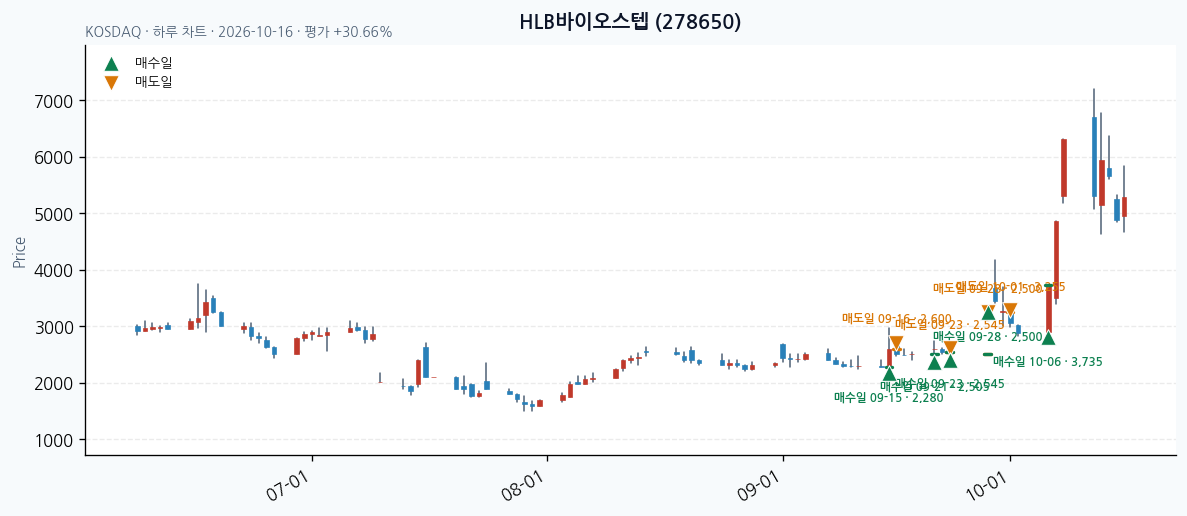This screenshot has width=1187, height=516.
Task: Click the orange 매도일 triangle in the legend
Action: coord(111,82)
